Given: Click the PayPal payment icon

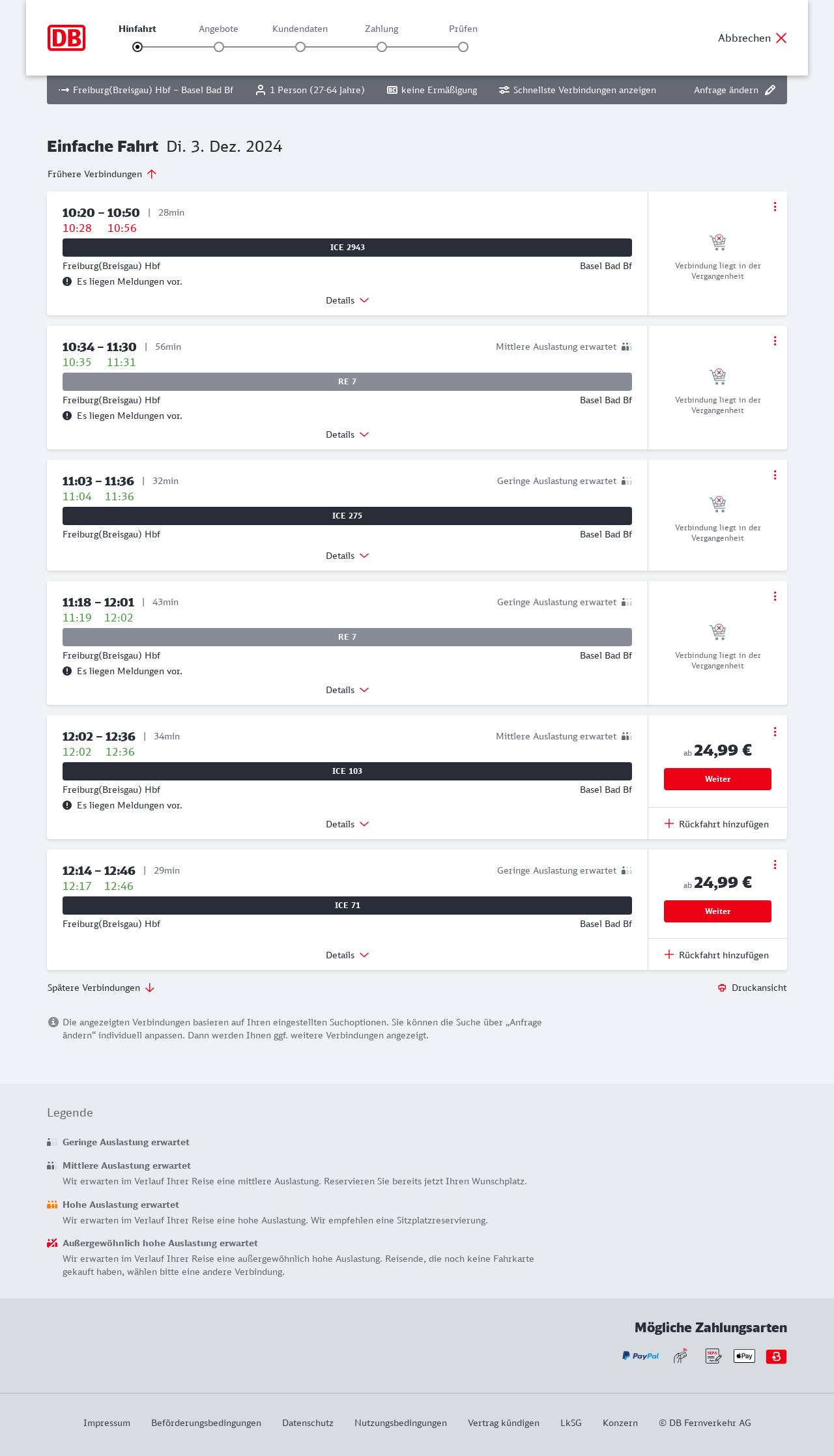Looking at the screenshot, I should [x=640, y=1356].
